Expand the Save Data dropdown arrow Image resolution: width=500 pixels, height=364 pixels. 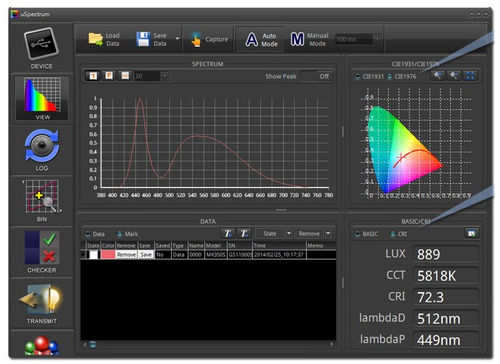click(177, 39)
